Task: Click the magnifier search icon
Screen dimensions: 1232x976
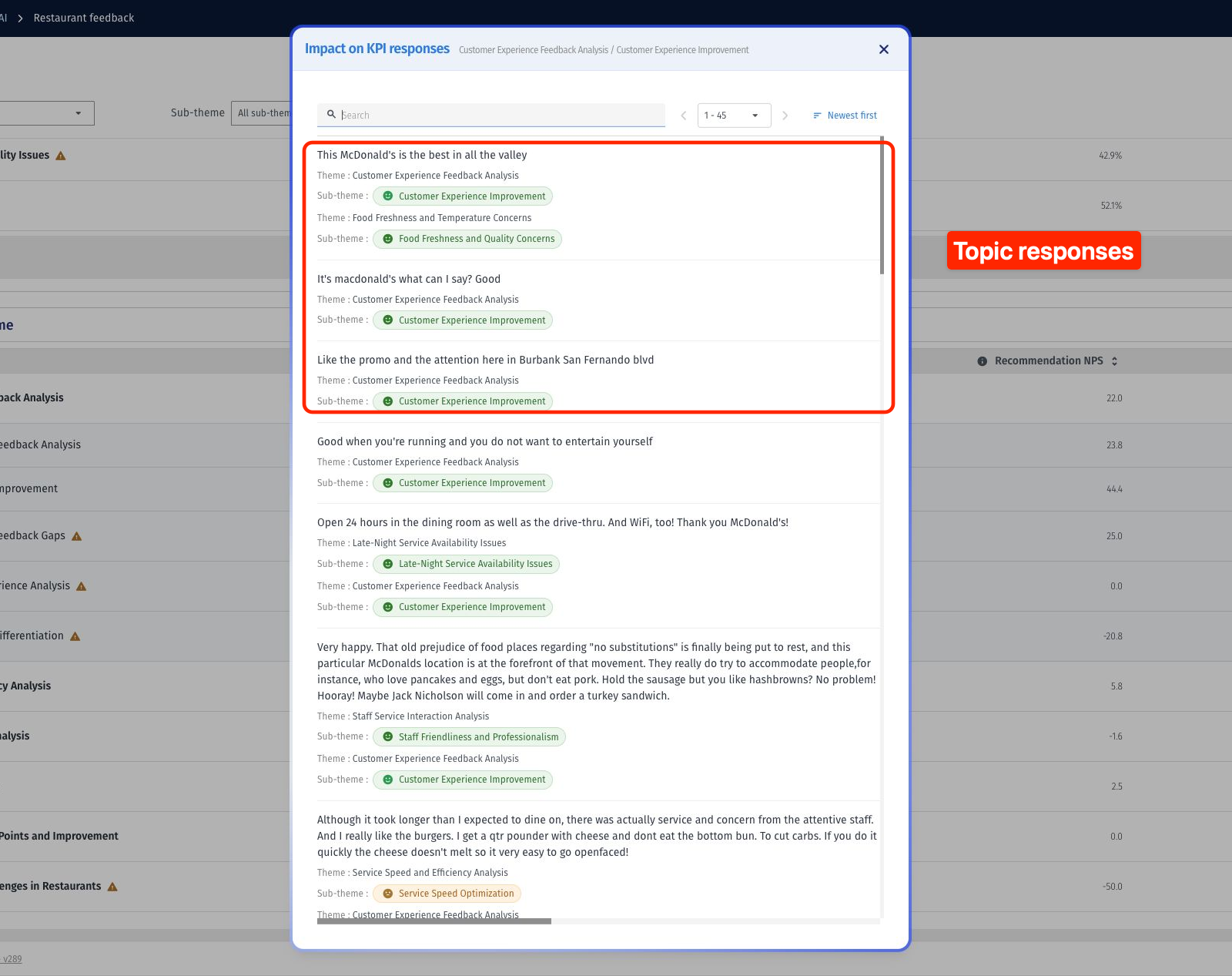Action: [x=331, y=114]
